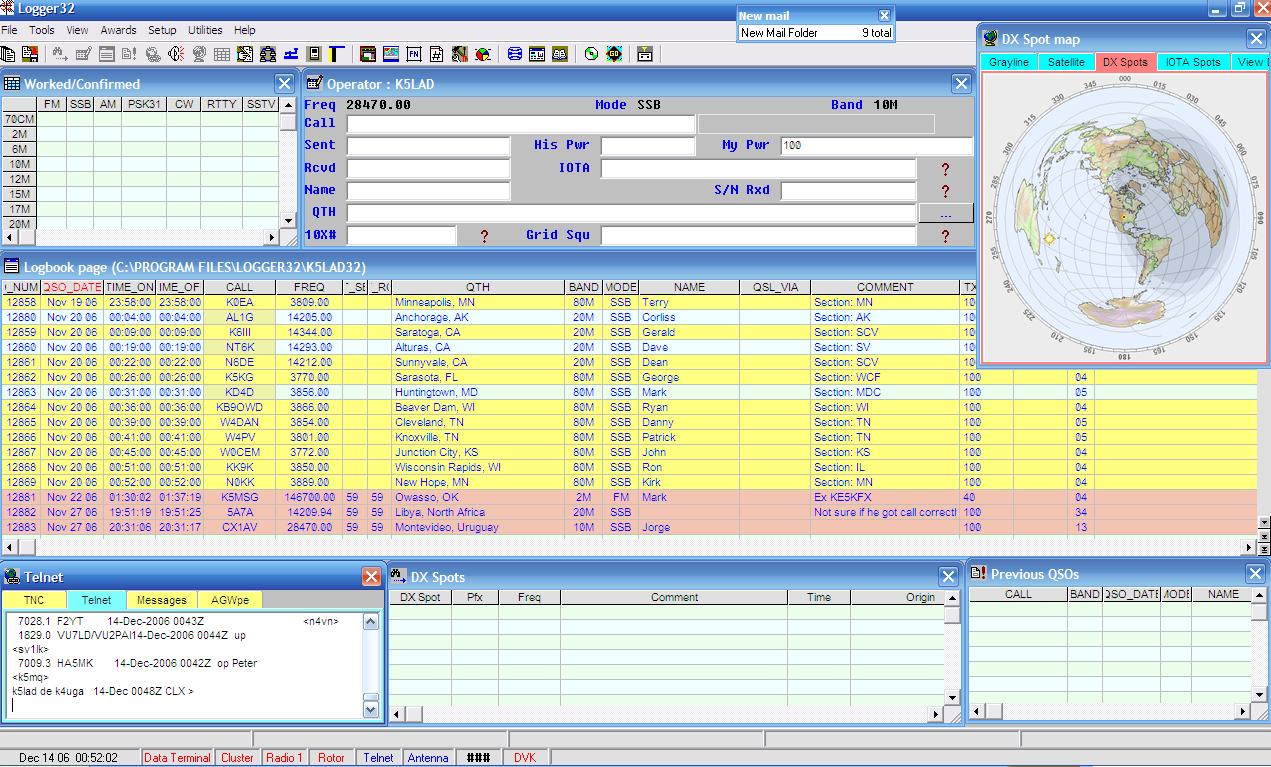Click Worked/Confirmed horizontal scrollbar right arrow
The height and width of the screenshot is (767, 1271).
point(270,237)
